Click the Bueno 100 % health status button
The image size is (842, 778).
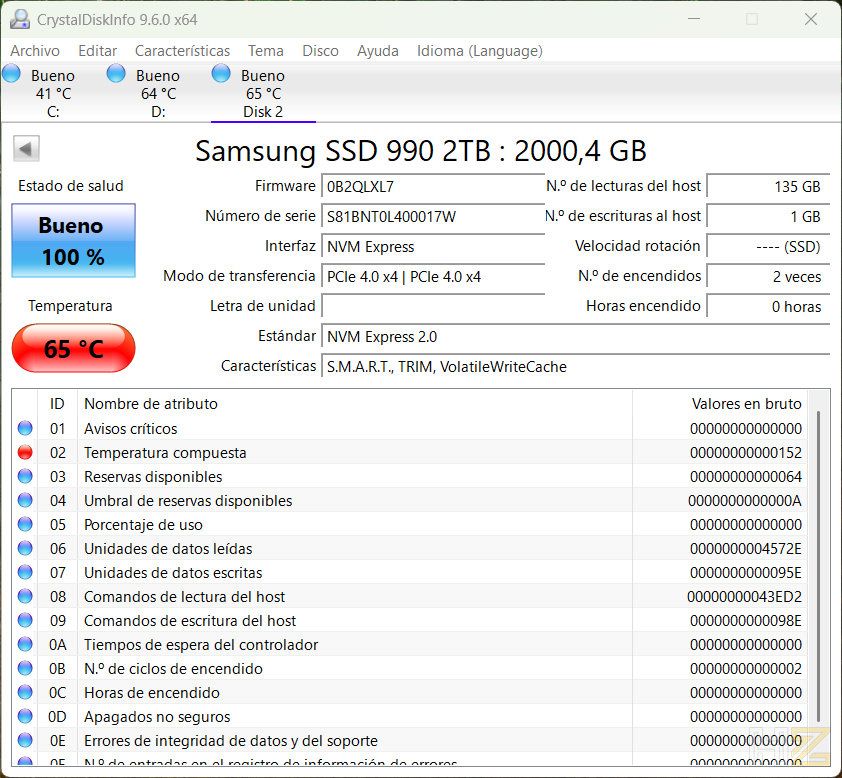(x=74, y=241)
